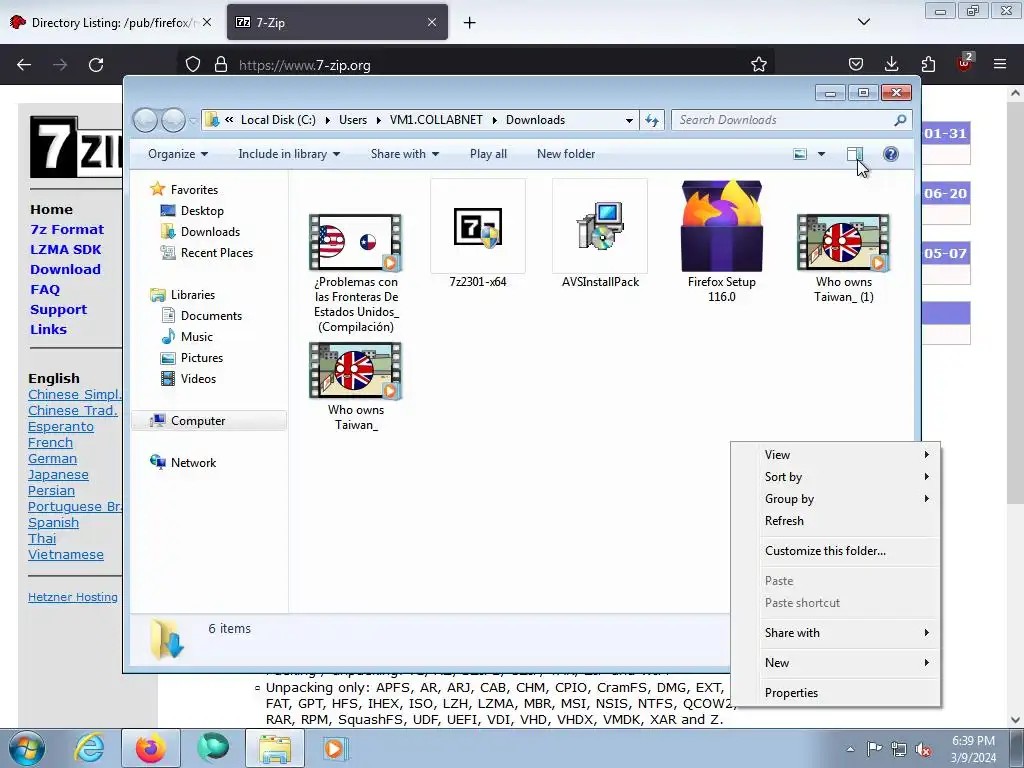Launch Internet Explorer from the taskbar

tap(89, 748)
